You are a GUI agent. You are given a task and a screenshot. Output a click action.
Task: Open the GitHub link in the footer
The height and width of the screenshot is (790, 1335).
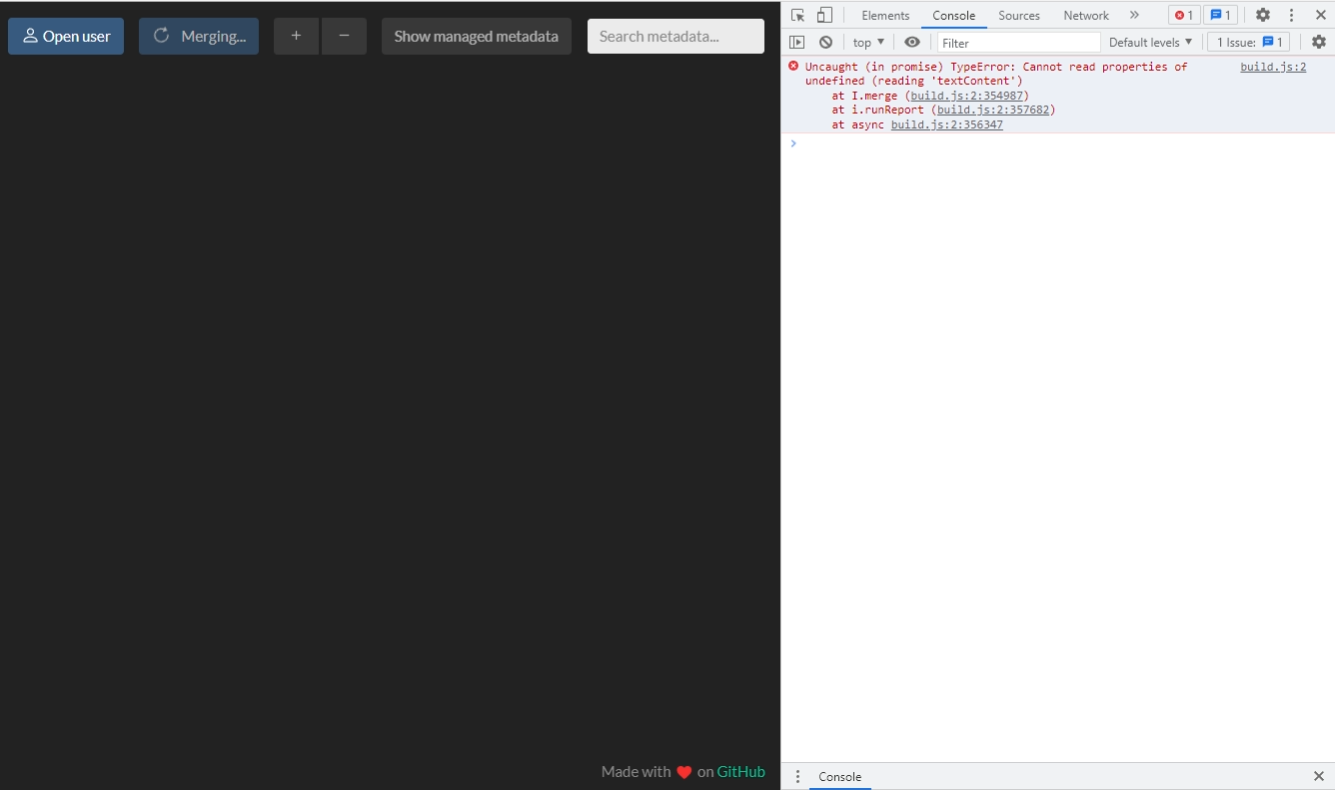point(741,771)
